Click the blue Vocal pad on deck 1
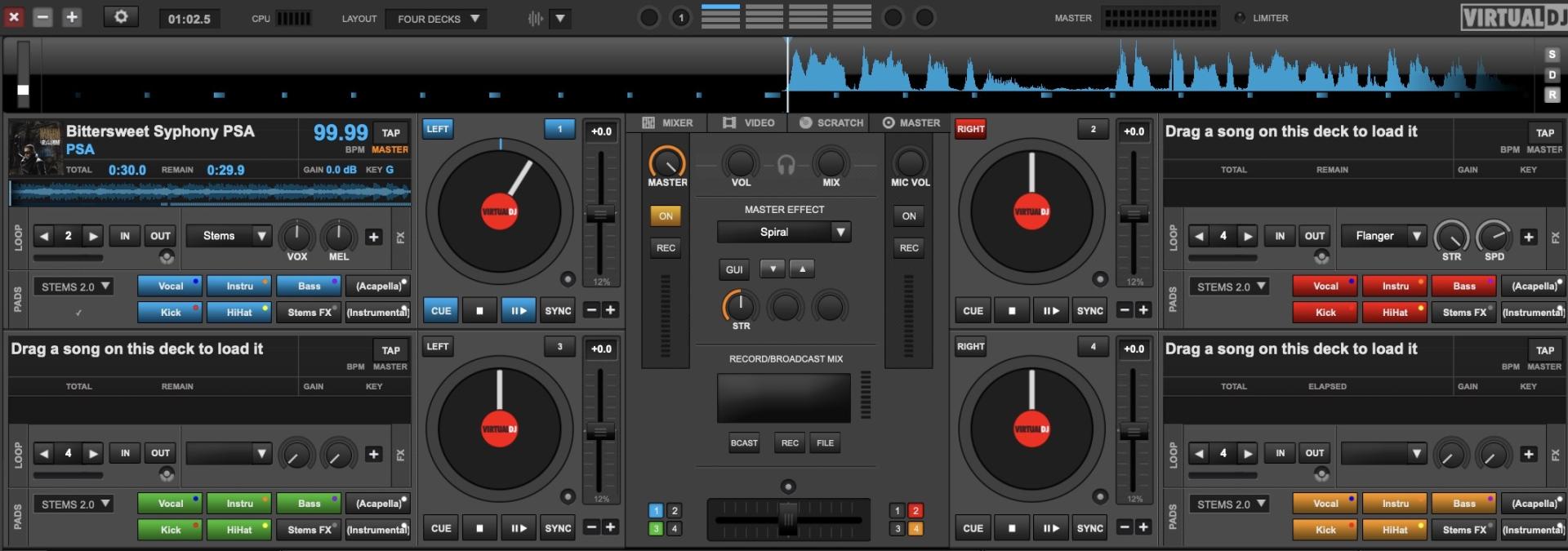 pyautogui.click(x=171, y=286)
